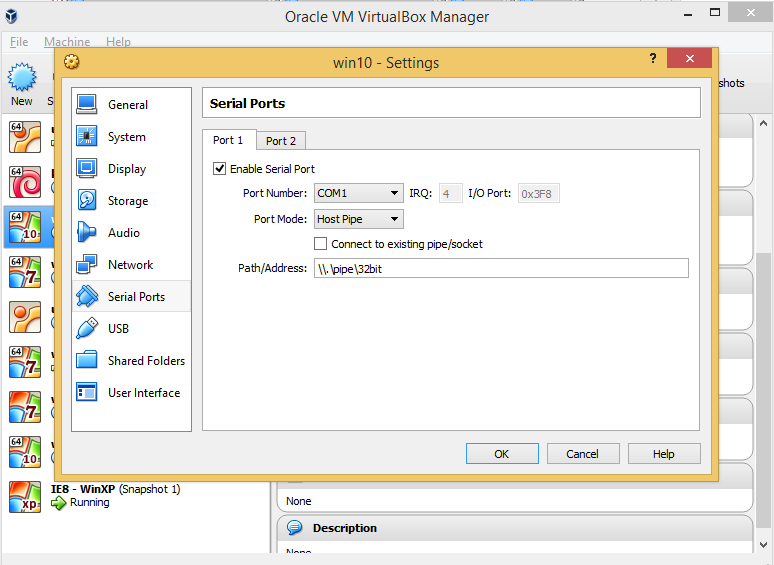Image resolution: width=774 pixels, height=565 pixels.
Task: Click the New VM starburst icon
Action: (x=22, y=77)
